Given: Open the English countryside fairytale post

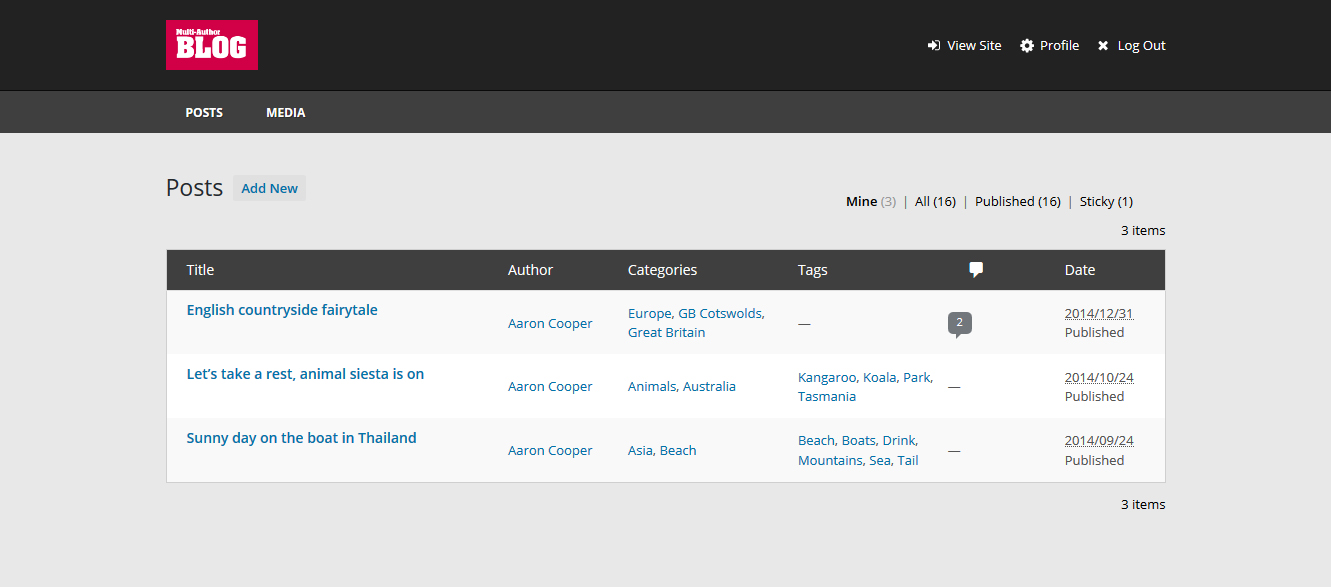Looking at the screenshot, I should (282, 310).
